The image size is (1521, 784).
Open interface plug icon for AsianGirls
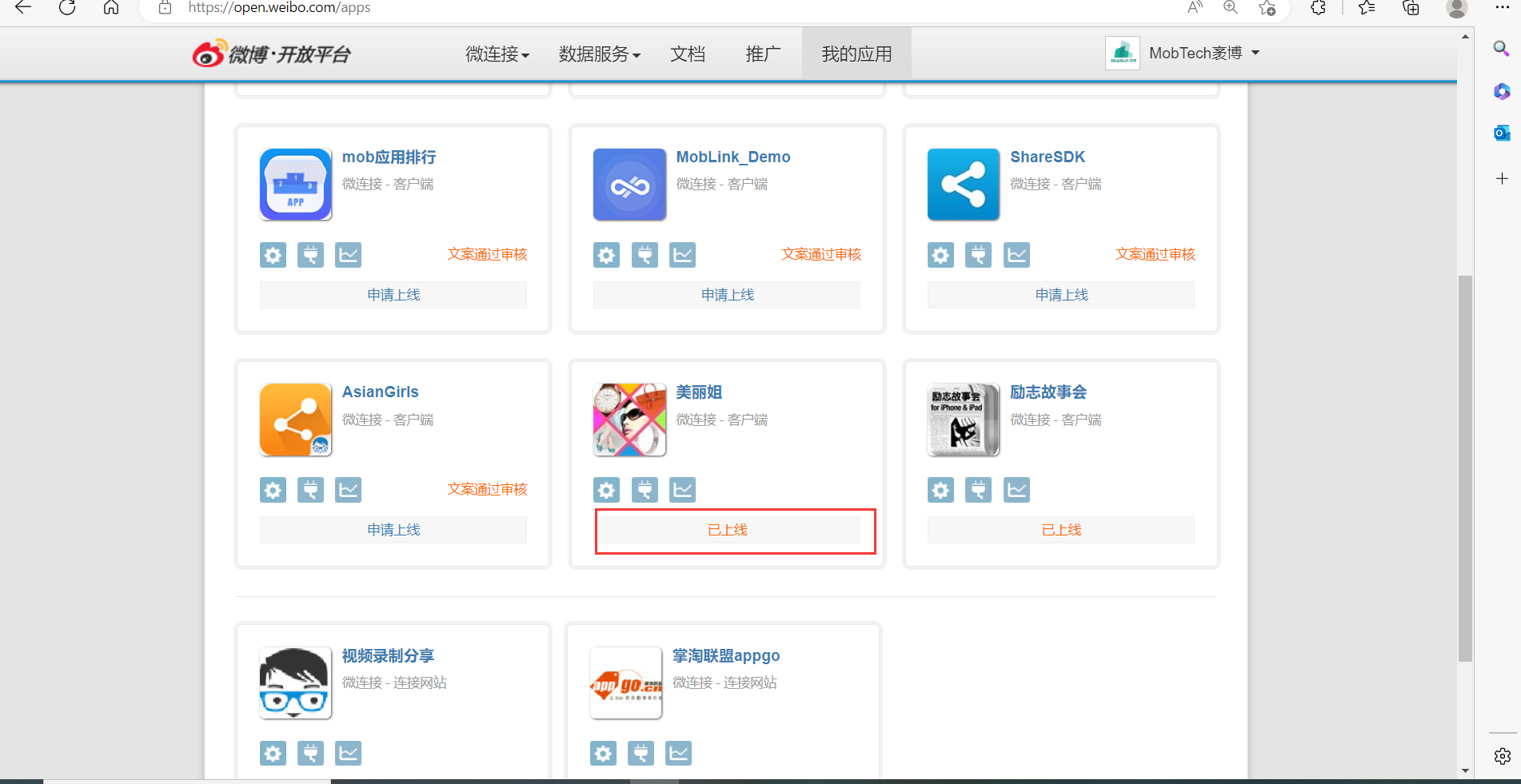310,490
